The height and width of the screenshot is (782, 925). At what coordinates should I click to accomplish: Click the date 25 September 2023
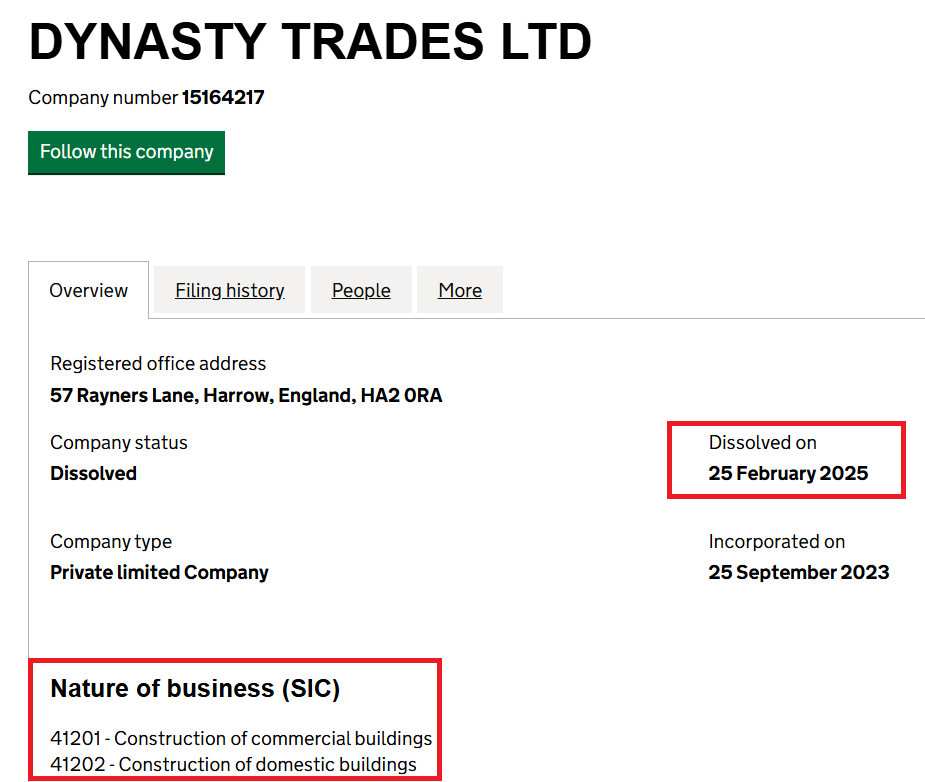click(x=799, y=573)
